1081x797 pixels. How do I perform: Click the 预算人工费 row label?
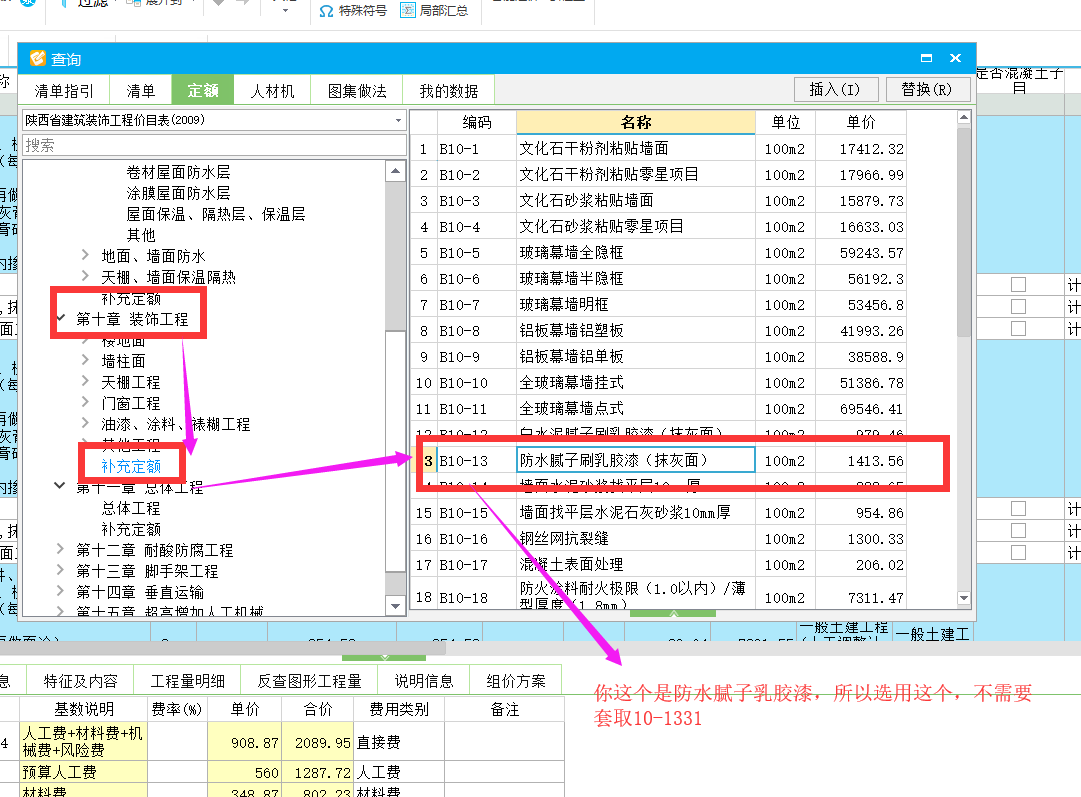tap(83, 772)
